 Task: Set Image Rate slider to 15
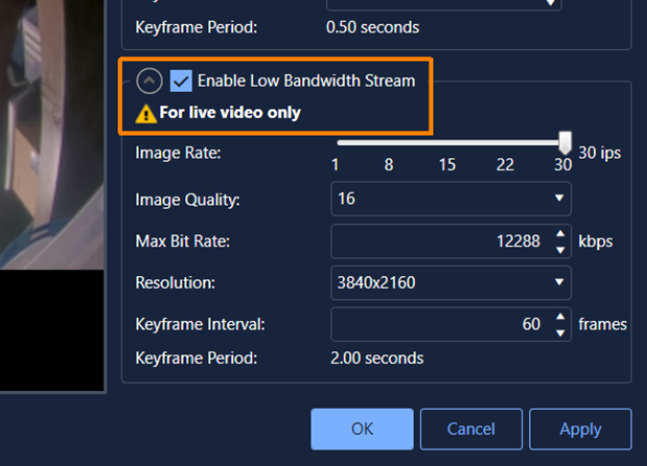pos(447,143)
